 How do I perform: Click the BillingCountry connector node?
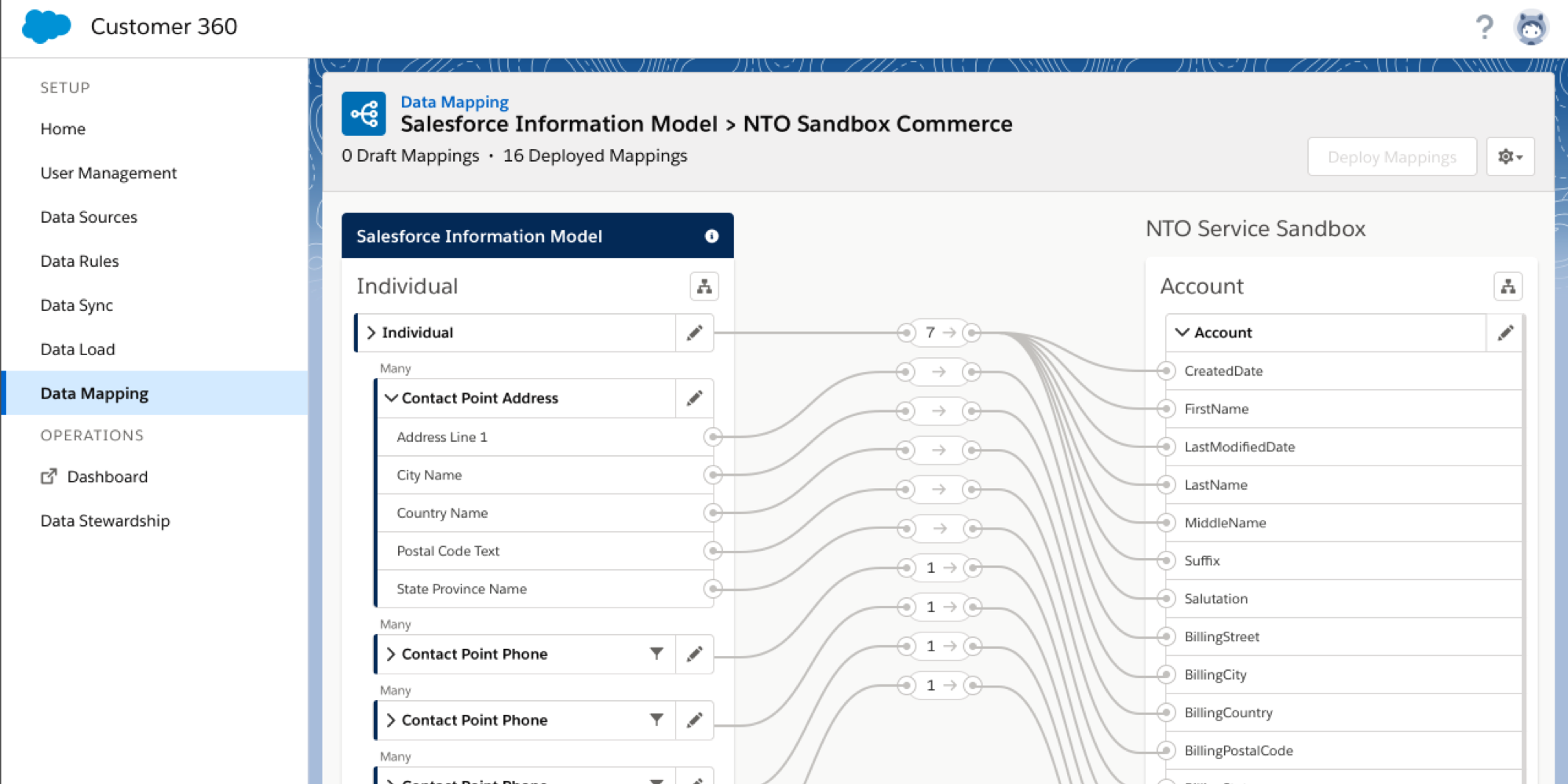point(1166,713)
